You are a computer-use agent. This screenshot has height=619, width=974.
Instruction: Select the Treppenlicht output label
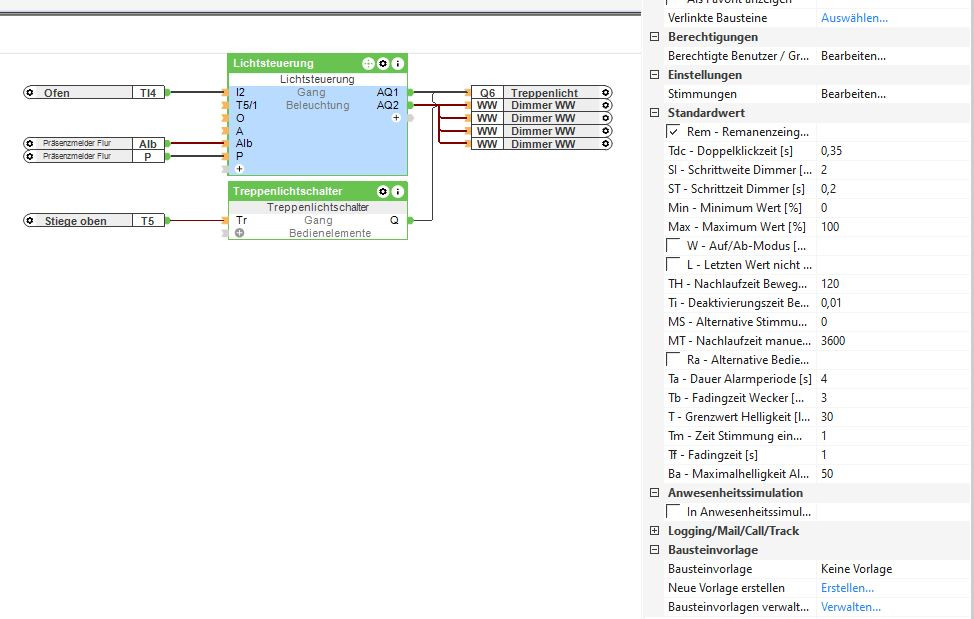544,93
